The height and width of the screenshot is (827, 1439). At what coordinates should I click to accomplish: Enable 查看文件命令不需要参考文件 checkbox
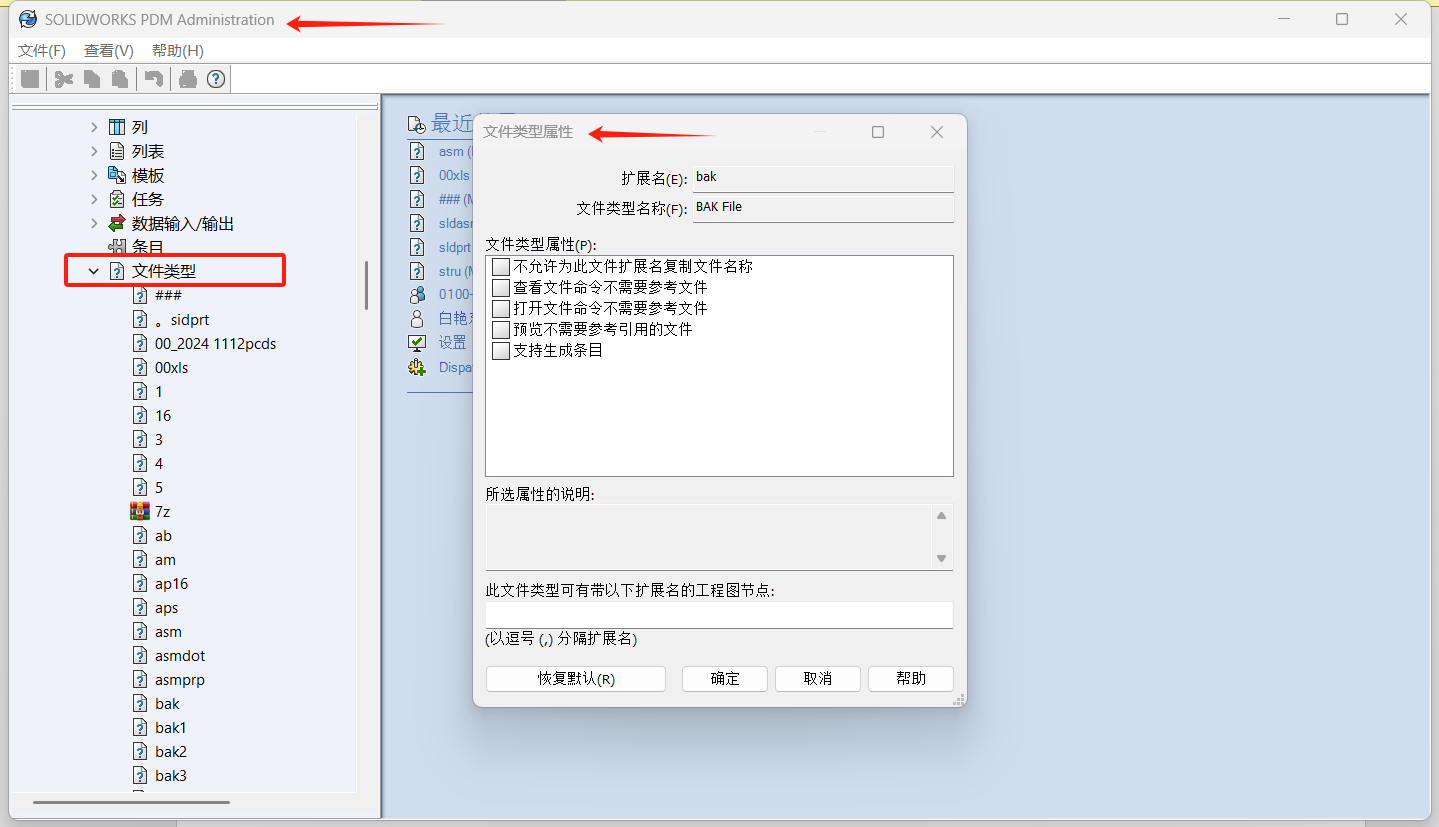pos(501,288)
